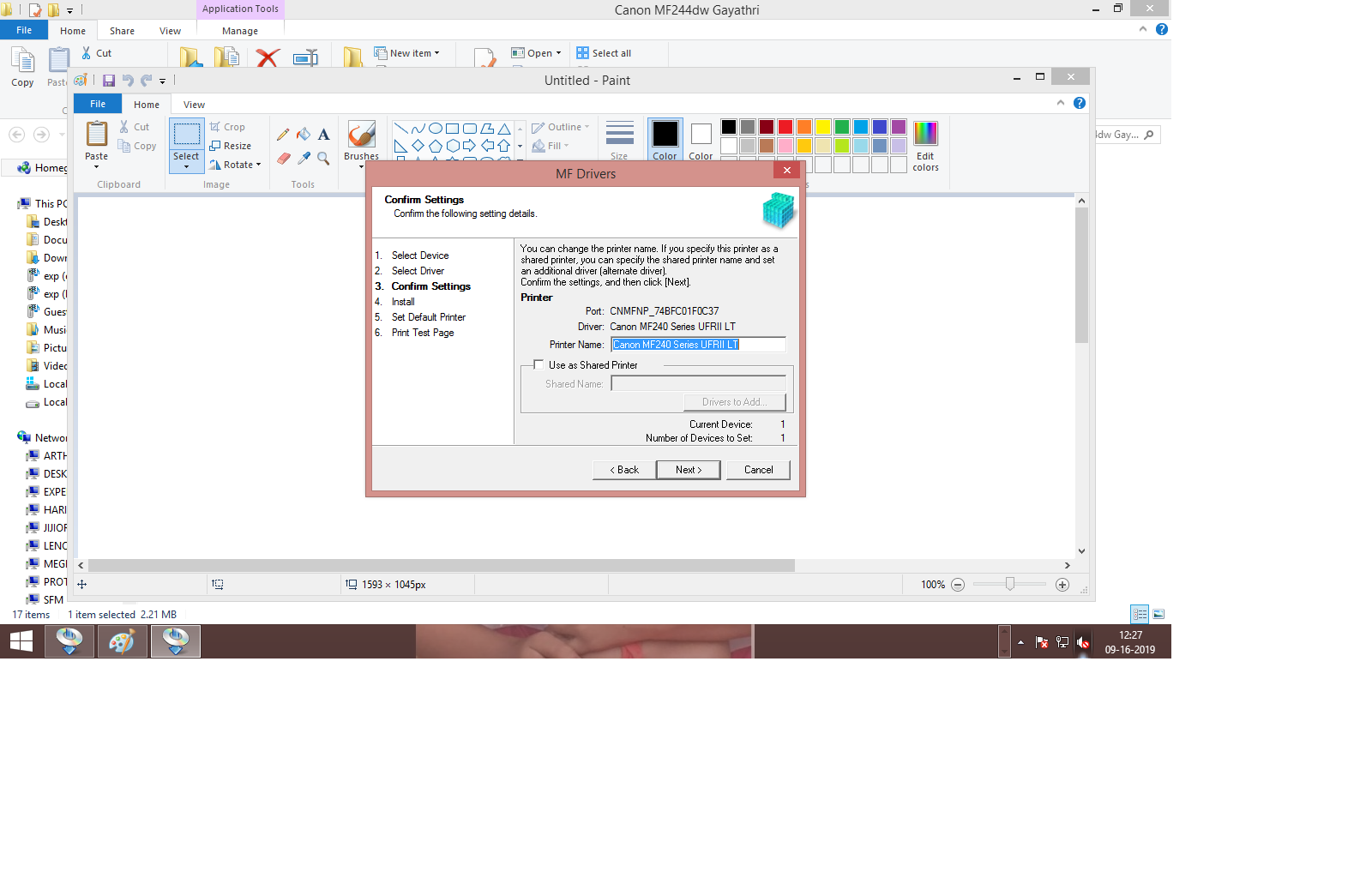Open the Share tab in Explorer window

tap(122, 31)
